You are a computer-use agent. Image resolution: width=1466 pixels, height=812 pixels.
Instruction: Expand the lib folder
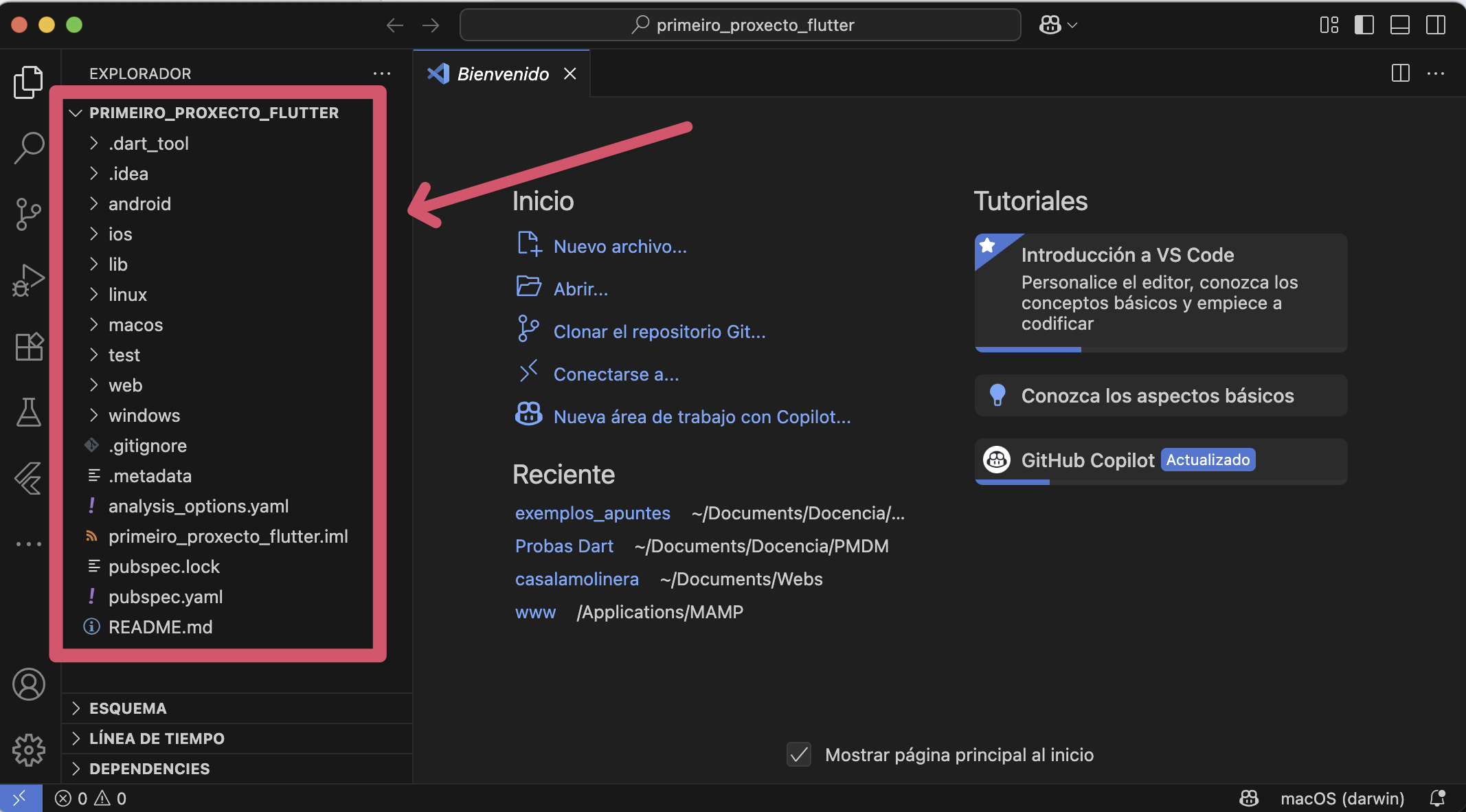click(118, 264)
